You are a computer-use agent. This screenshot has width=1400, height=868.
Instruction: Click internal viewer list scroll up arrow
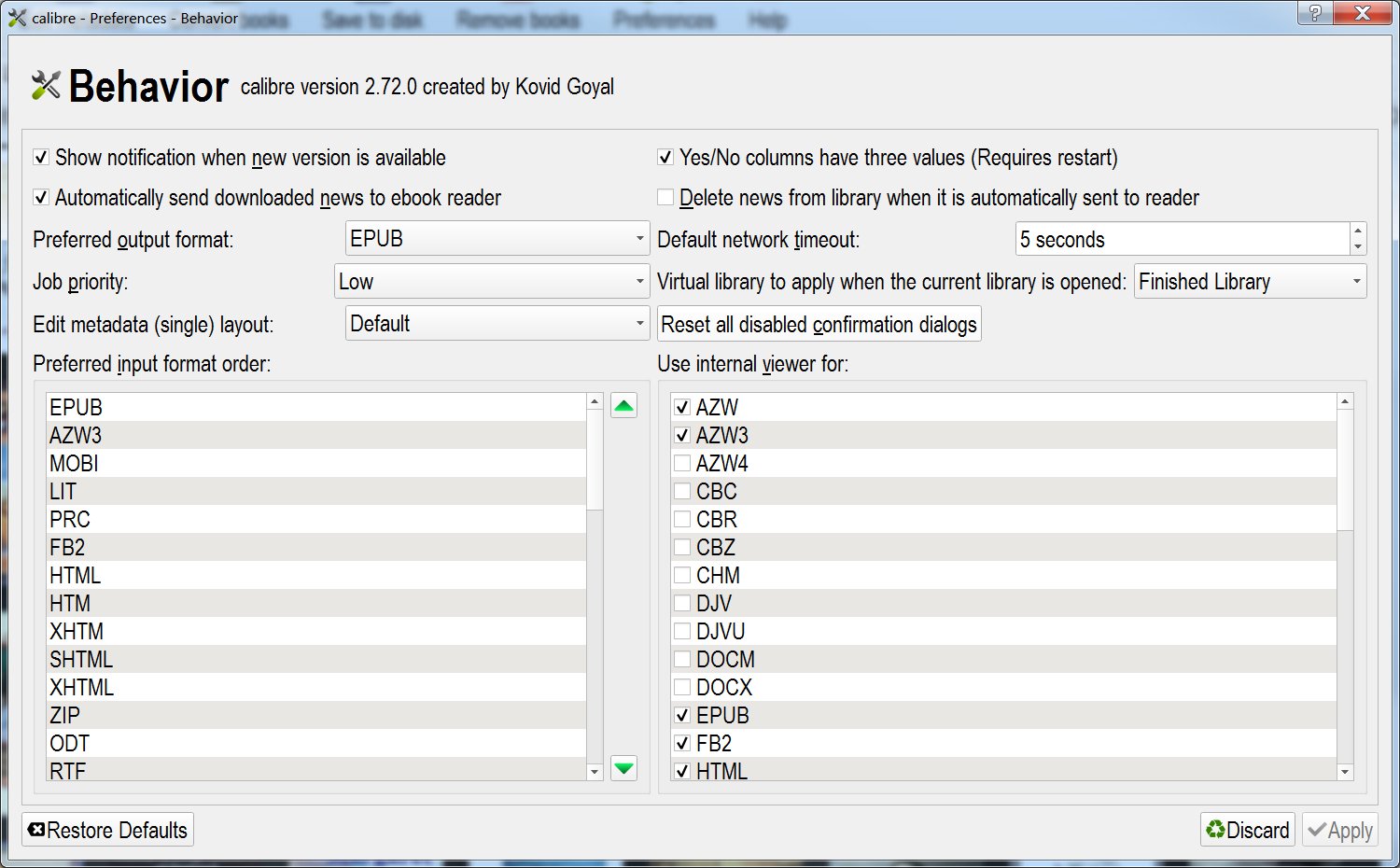[x=1345, y=401]
